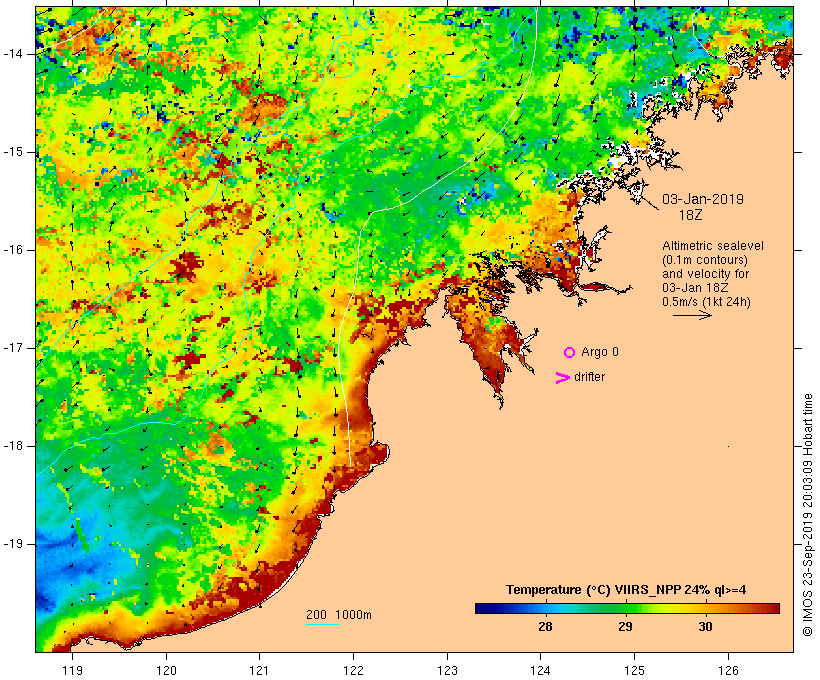Click the magenta Argo 0 circle marker

[570, 353]
